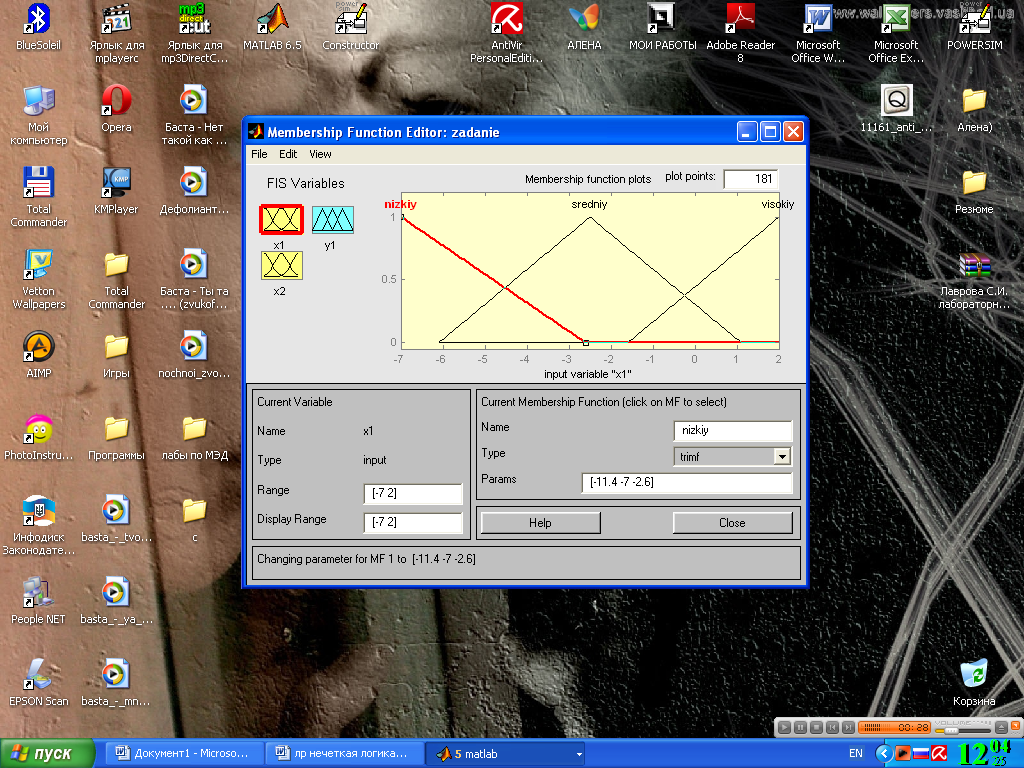Open the PhotoInstrument smiley shortcut
This screenshot has height=768, width=1024.
click(x=38, y=437)
